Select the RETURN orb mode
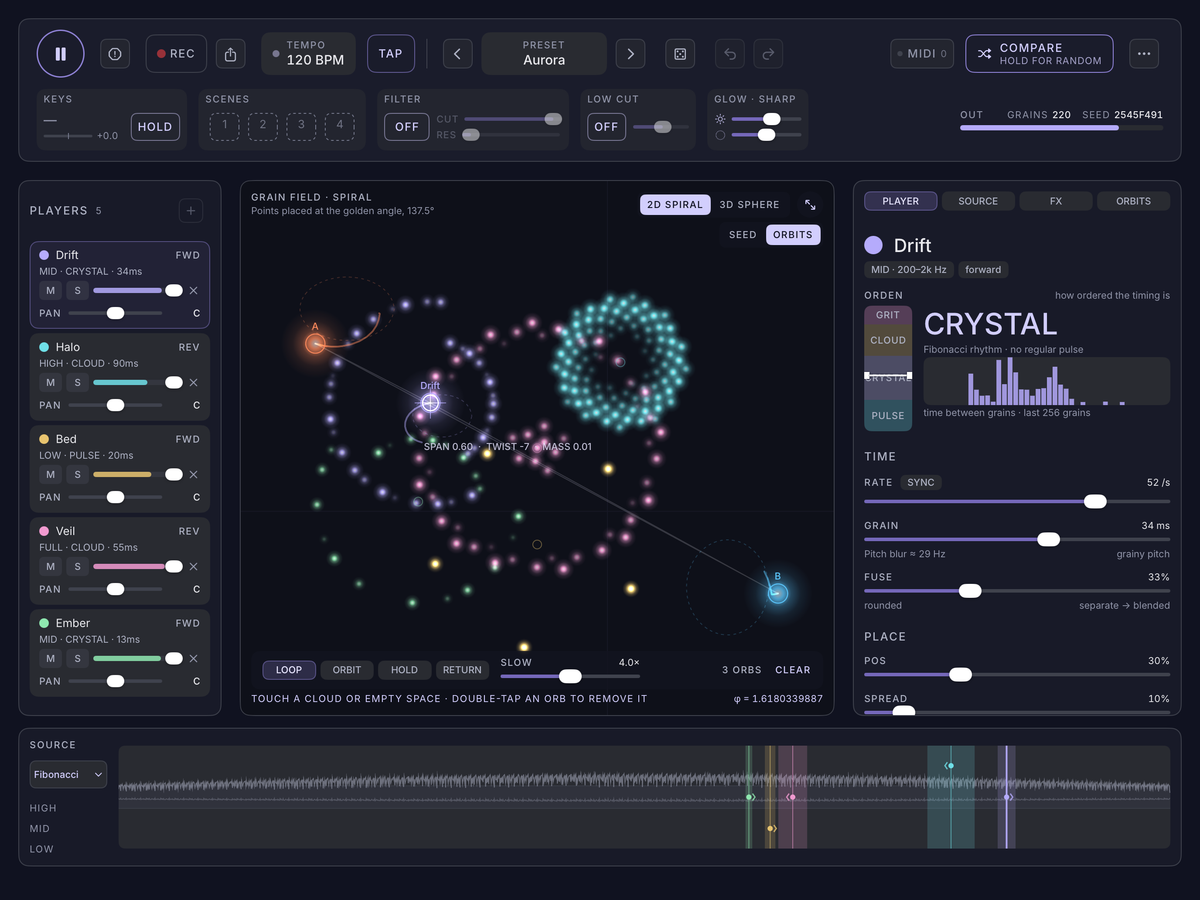Image resolution: width=1200 pixels, height=900 pixels. point(462,670)
